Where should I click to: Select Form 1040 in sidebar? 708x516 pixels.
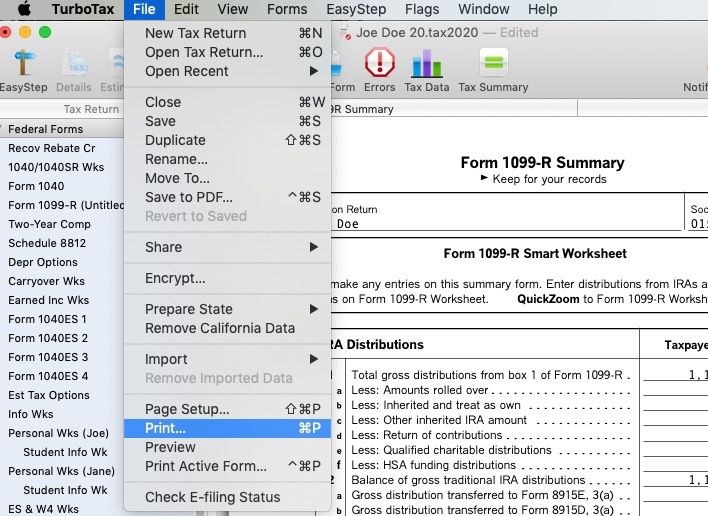[36, 186]
